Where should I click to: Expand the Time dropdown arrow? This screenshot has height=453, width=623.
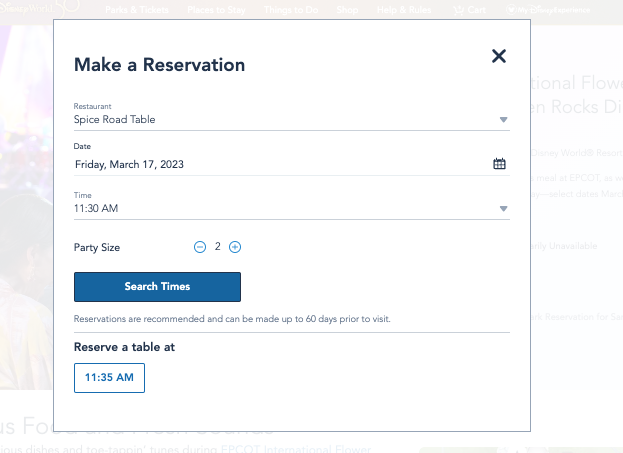504,209
